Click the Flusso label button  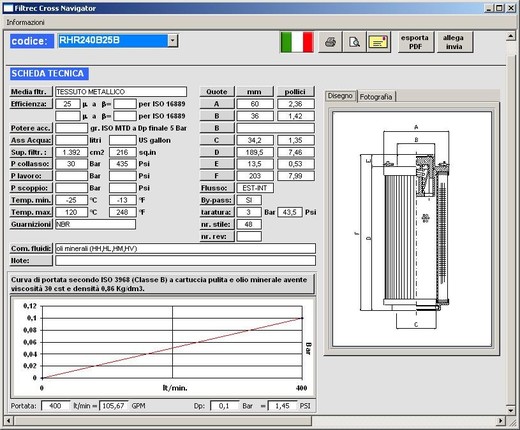coord(217,188)
